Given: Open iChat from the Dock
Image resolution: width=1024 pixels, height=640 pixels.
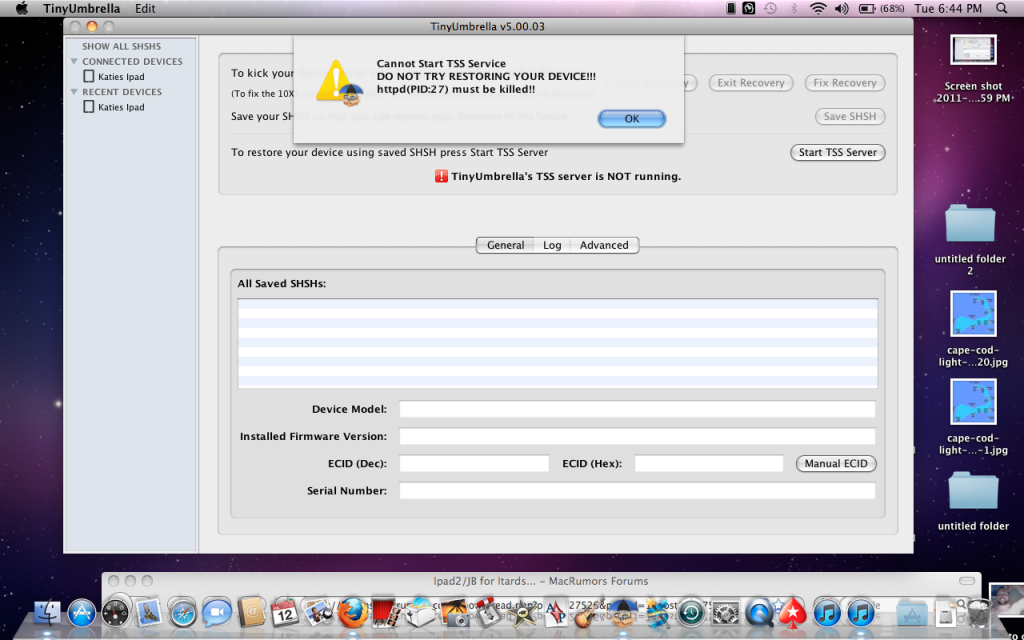Looking at the screenshot, I should pos(217,614).
